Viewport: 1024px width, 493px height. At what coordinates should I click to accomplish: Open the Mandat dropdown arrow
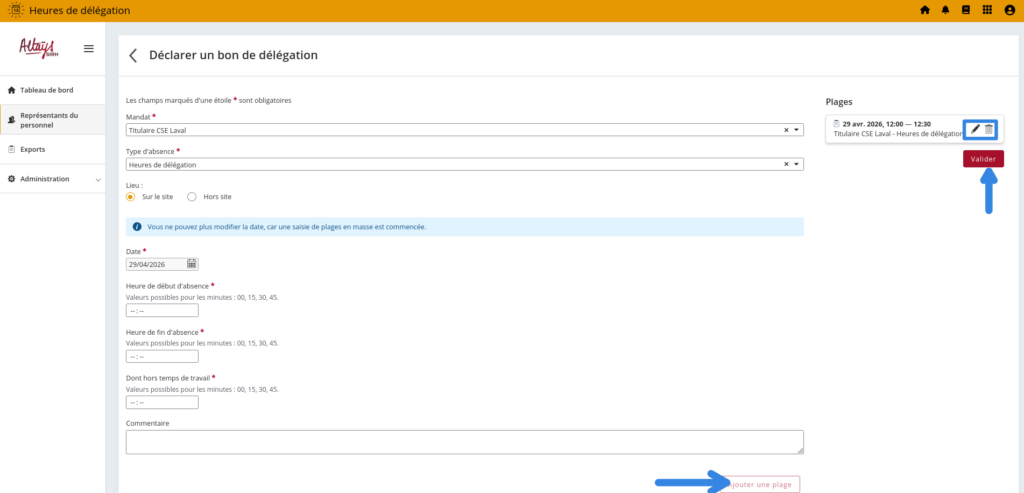[x=797, y=130]
